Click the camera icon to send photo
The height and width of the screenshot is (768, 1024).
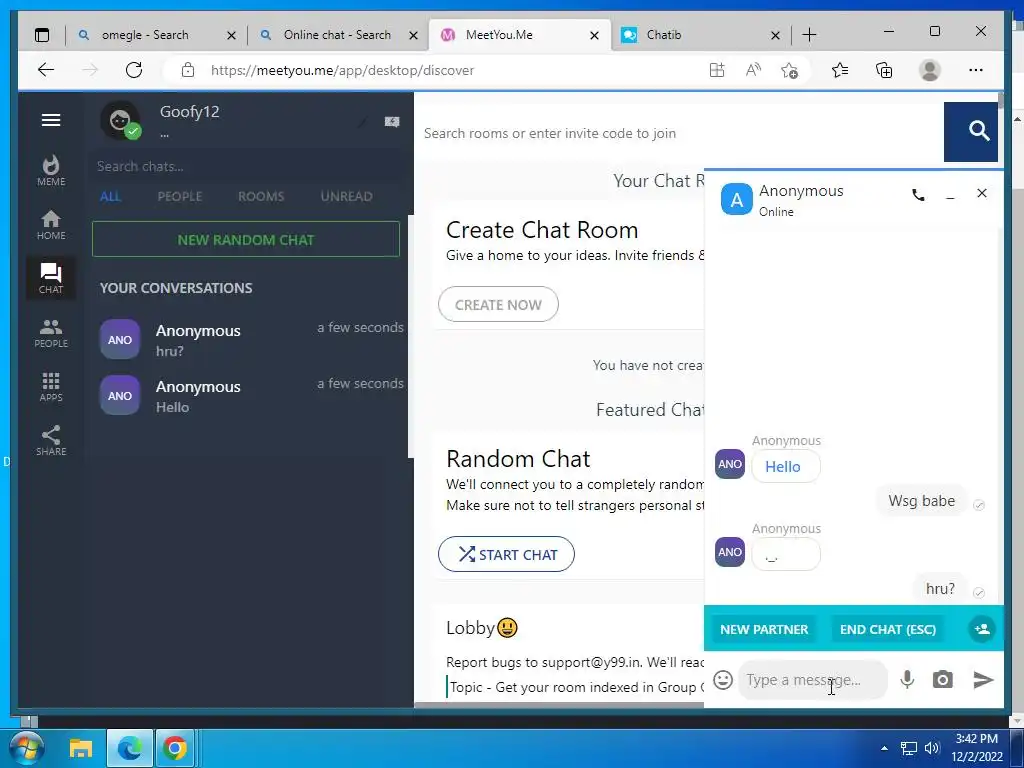tap(942, 680)
